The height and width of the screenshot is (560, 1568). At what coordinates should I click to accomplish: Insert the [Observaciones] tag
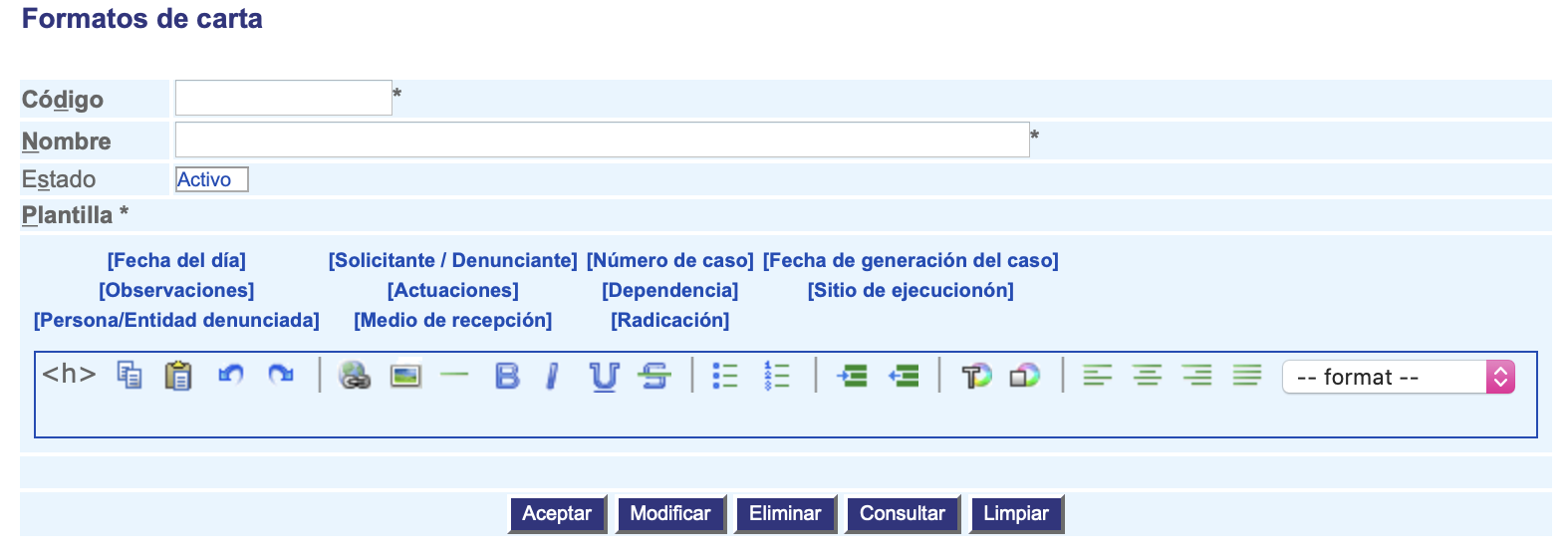click(176, 290)
